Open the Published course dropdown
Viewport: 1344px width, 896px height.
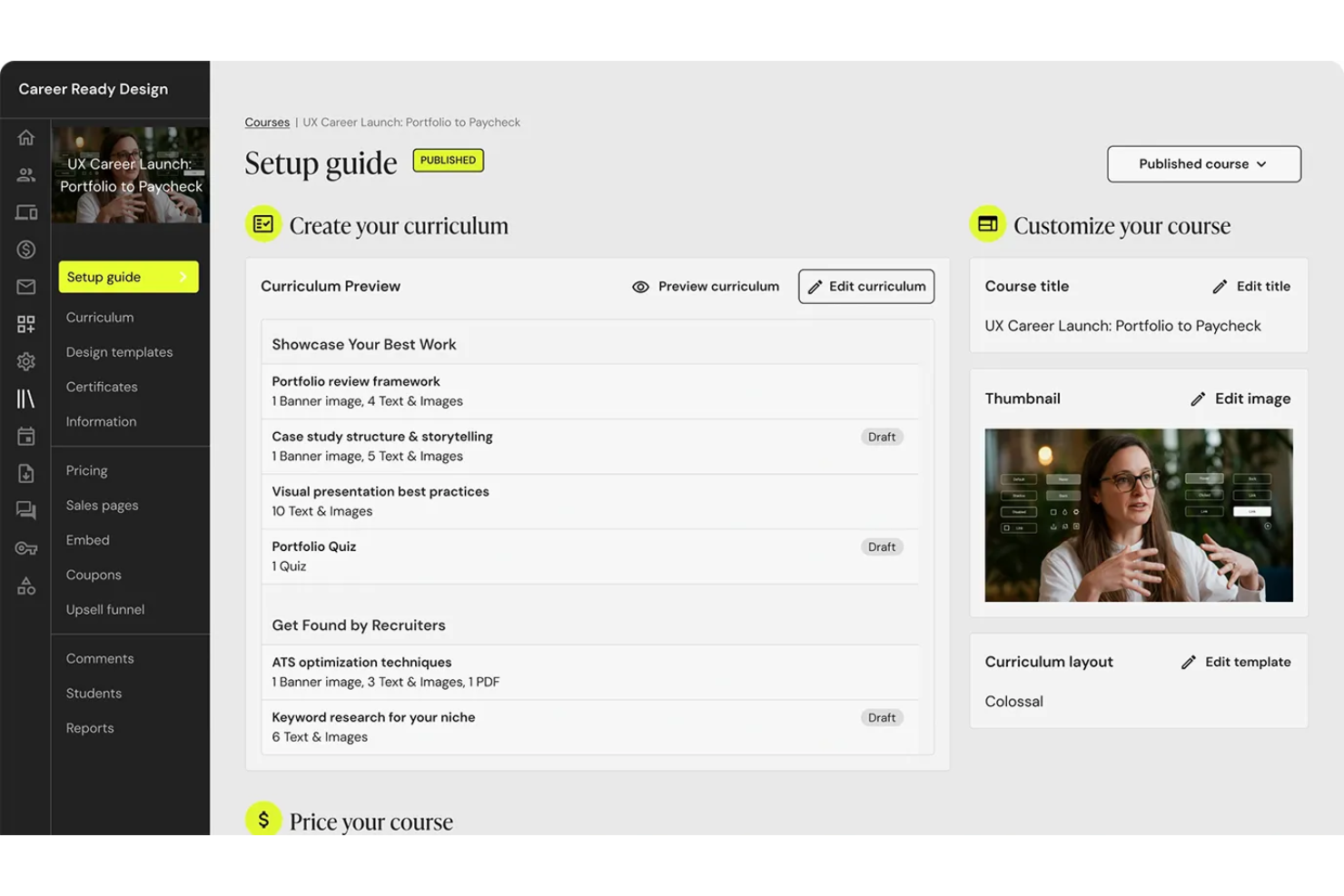click(x=1203, y=164)
